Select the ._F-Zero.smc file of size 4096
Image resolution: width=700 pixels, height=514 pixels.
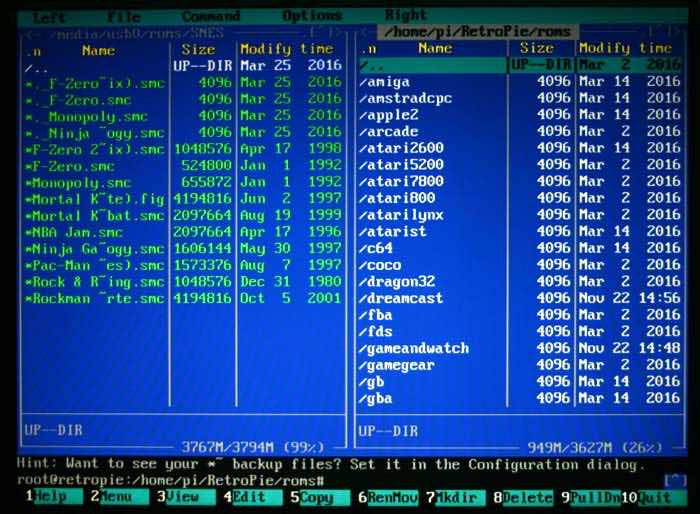[x=183, y=100]
